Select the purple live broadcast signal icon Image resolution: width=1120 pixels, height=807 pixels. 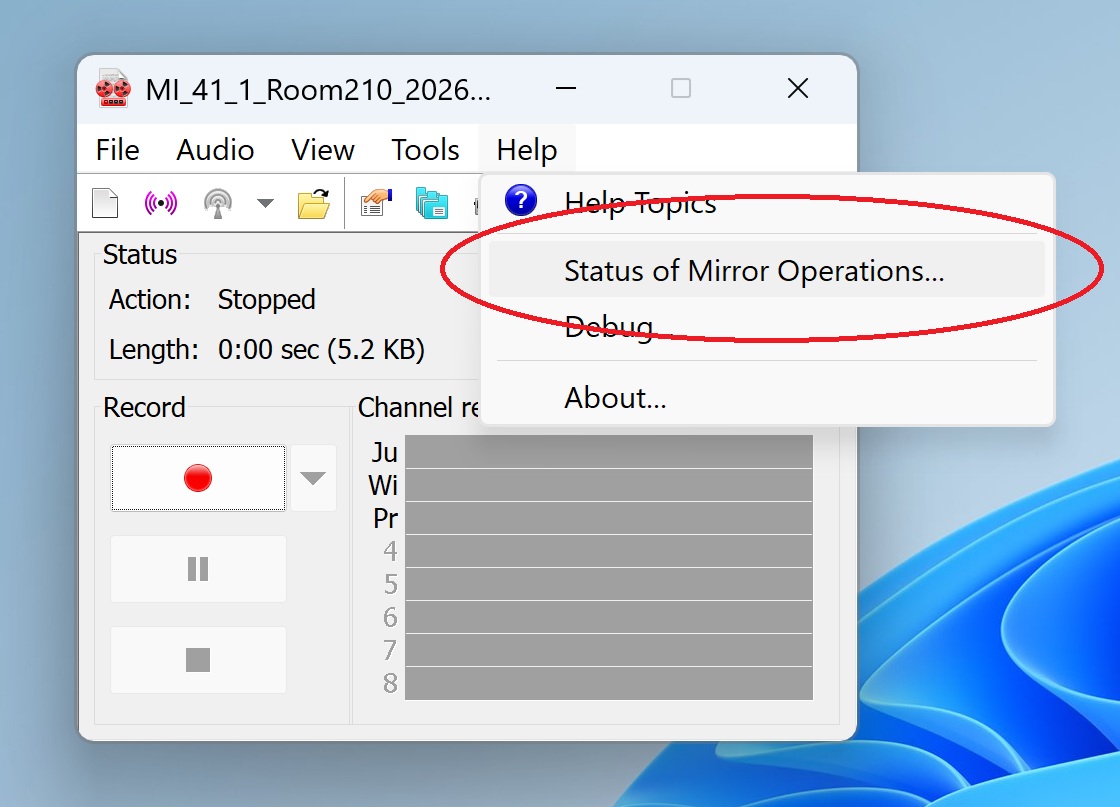(161, 204)
